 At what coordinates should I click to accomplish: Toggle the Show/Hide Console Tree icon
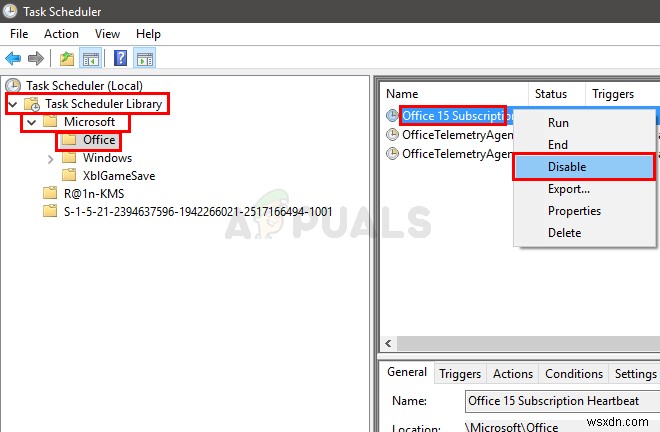[x=90, y=59]
